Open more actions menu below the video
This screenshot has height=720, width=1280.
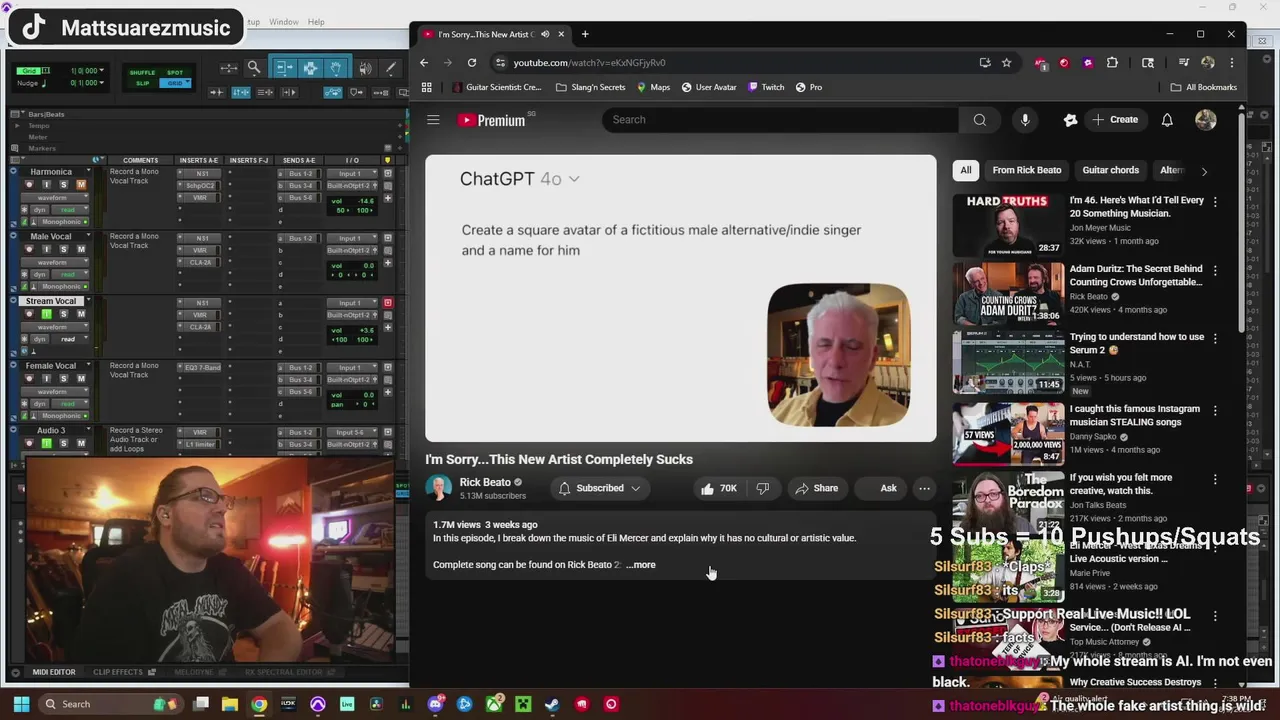pos(924,488)
